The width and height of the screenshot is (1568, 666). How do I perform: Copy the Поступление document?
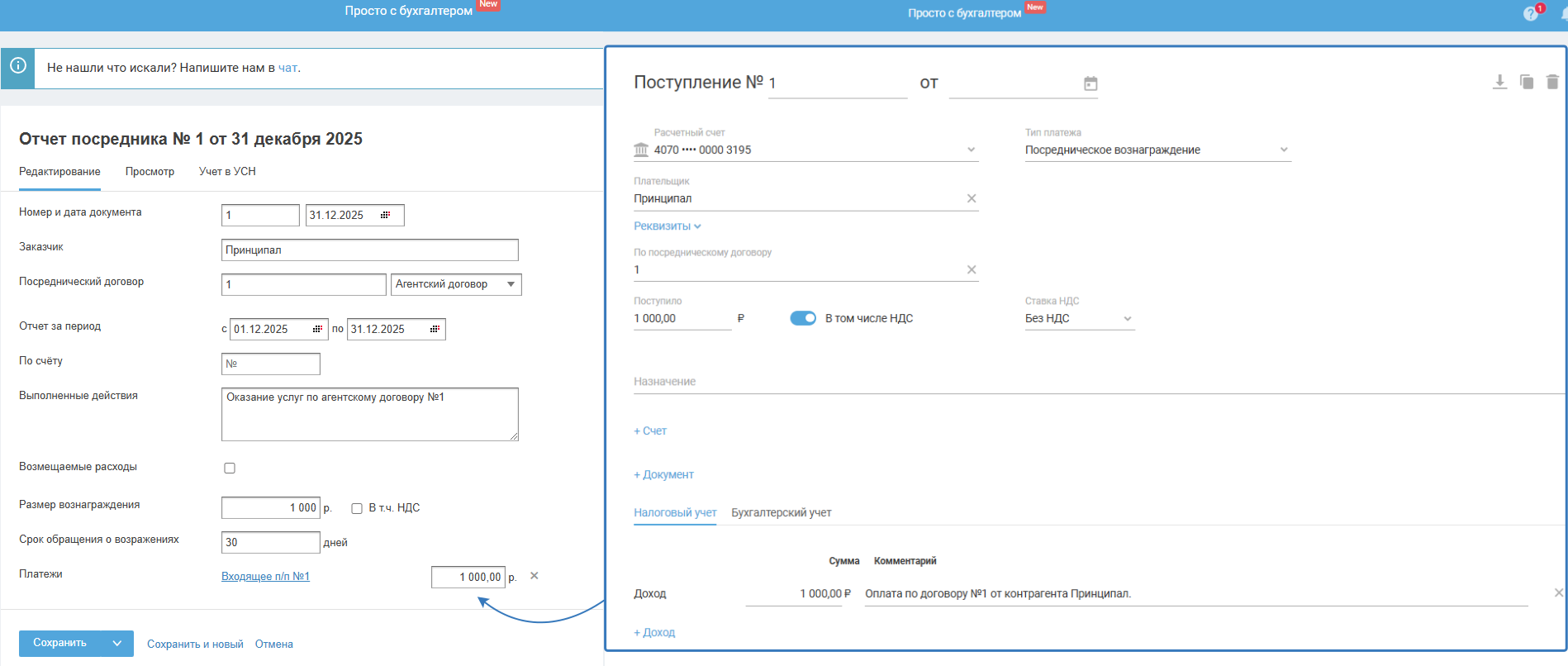coord(1527,82)
